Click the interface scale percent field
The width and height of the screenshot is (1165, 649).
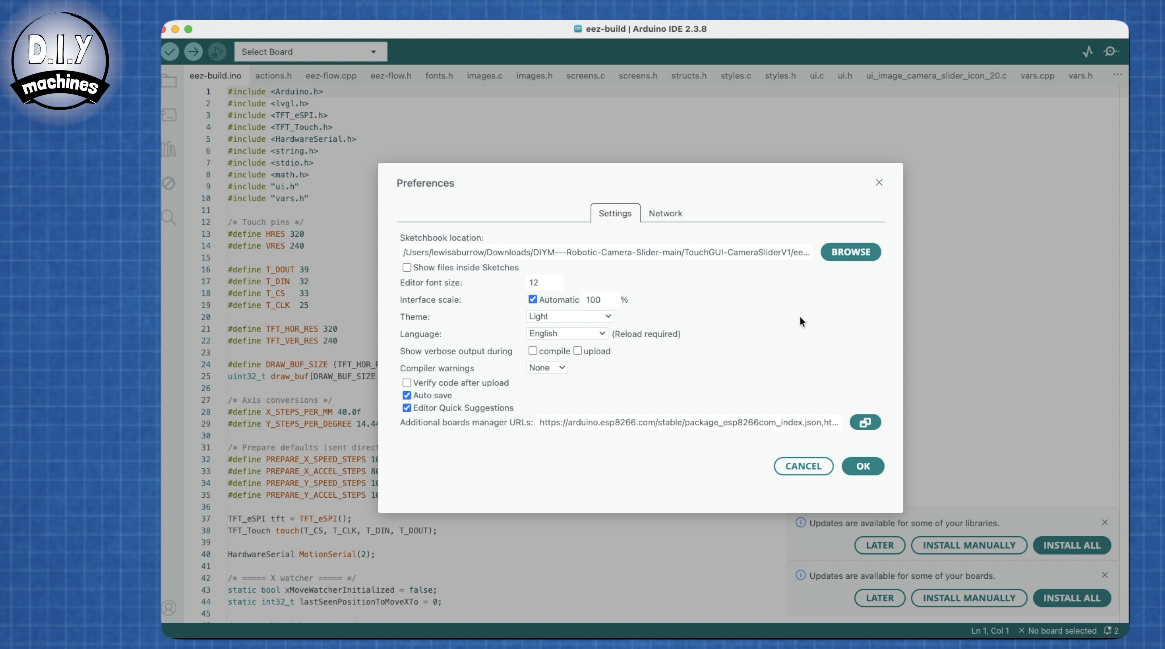tap(600, 300)
